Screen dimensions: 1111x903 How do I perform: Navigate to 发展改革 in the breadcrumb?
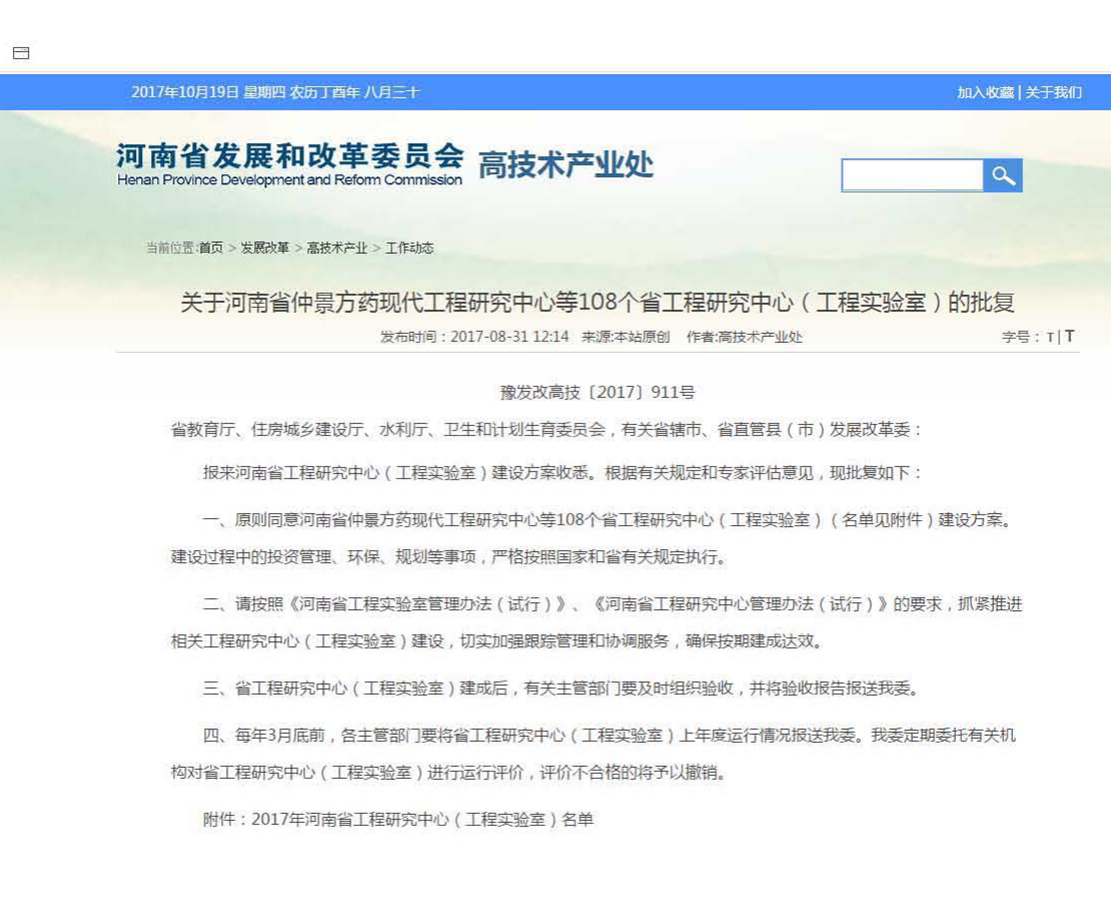coord(265,248)
